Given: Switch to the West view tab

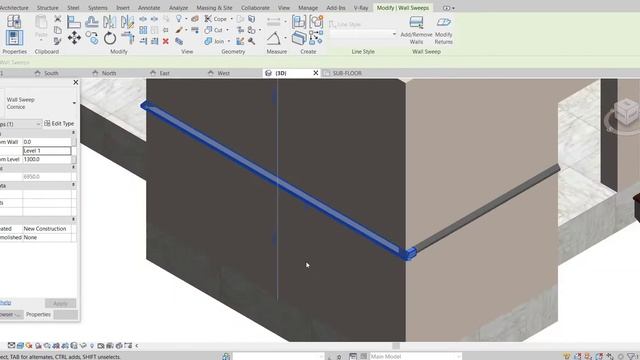Looking at the screenshot, I should 223,73.
